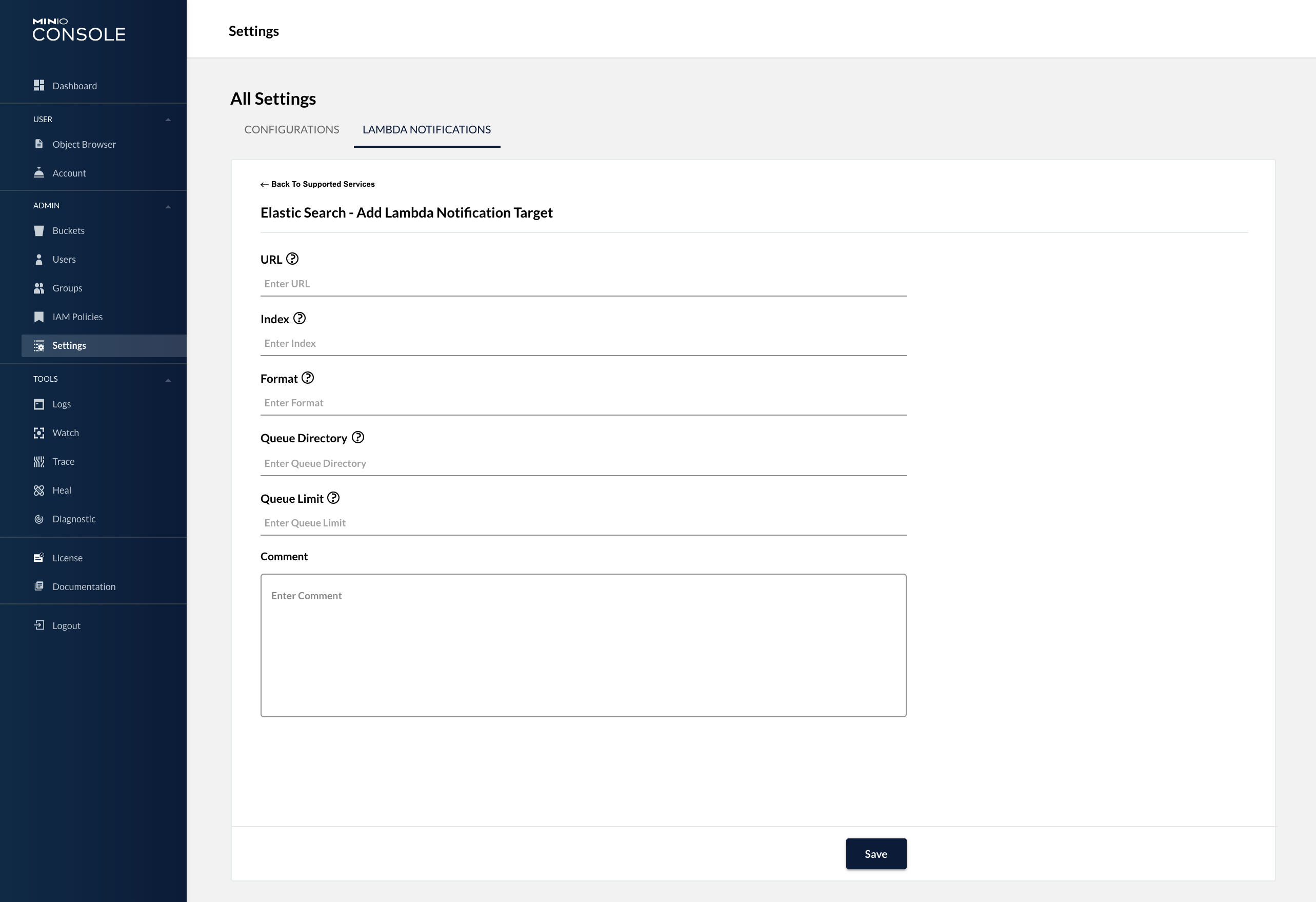
Task: Click the Queue Directory help icon
Action: pos(358,437)
